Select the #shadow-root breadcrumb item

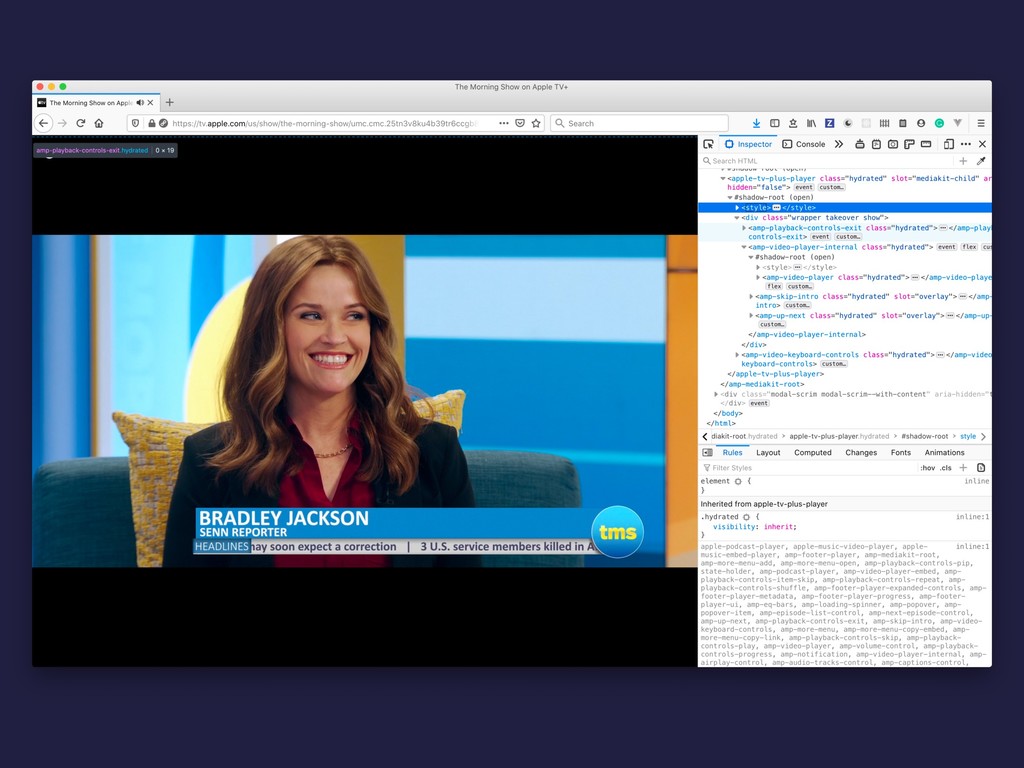coord(924,436)
